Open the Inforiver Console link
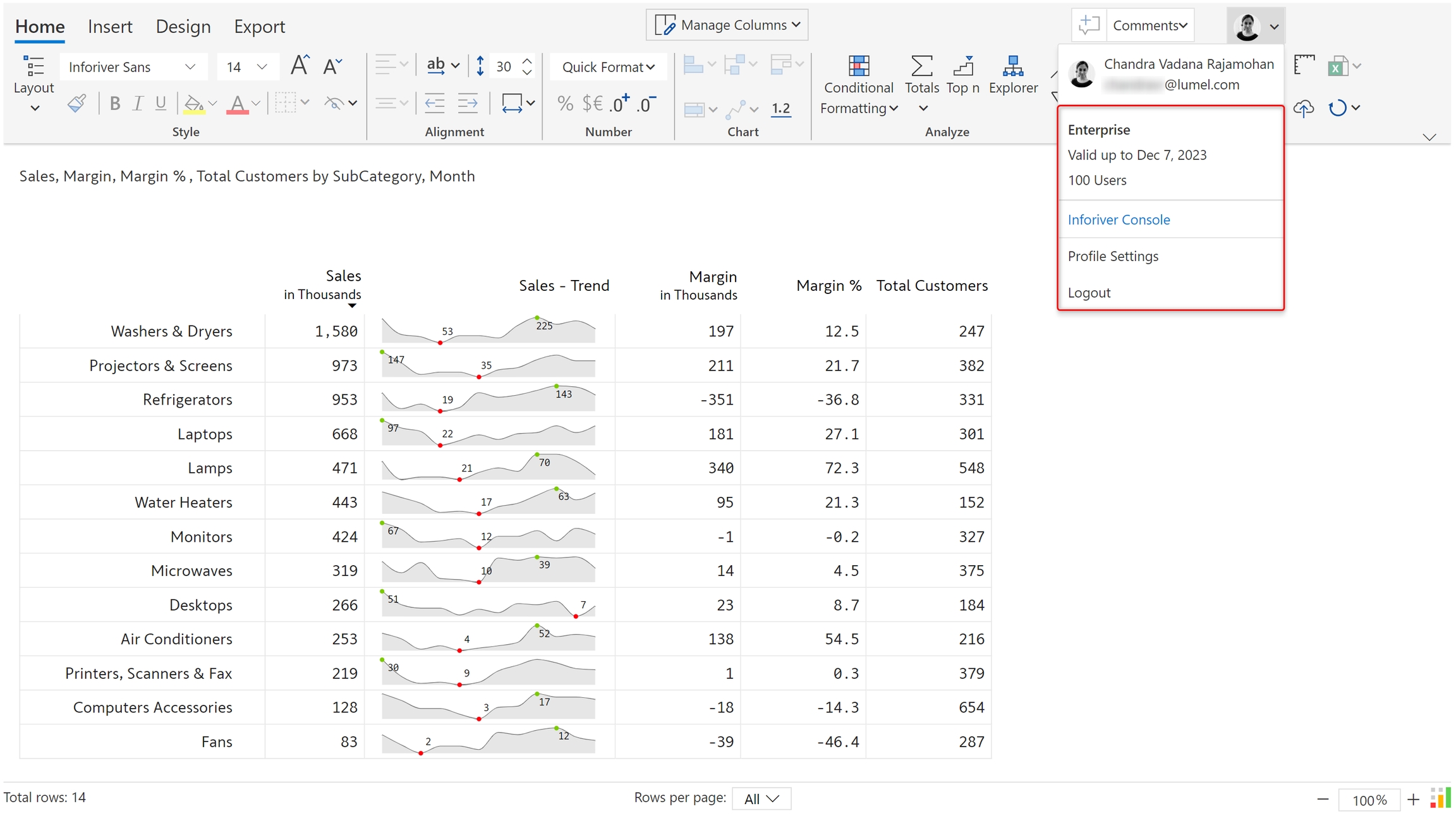The width and height of the screenshot is (1456, 818). [1119, 219]
